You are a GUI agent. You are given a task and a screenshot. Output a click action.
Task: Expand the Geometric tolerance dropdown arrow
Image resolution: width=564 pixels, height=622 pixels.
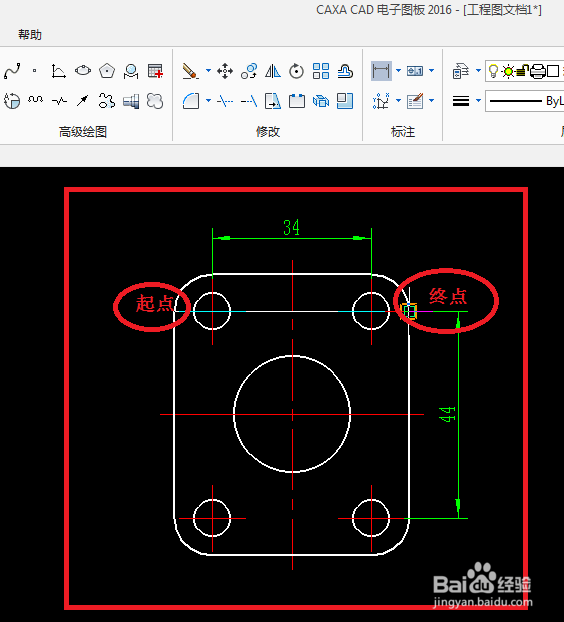point(432,71)
